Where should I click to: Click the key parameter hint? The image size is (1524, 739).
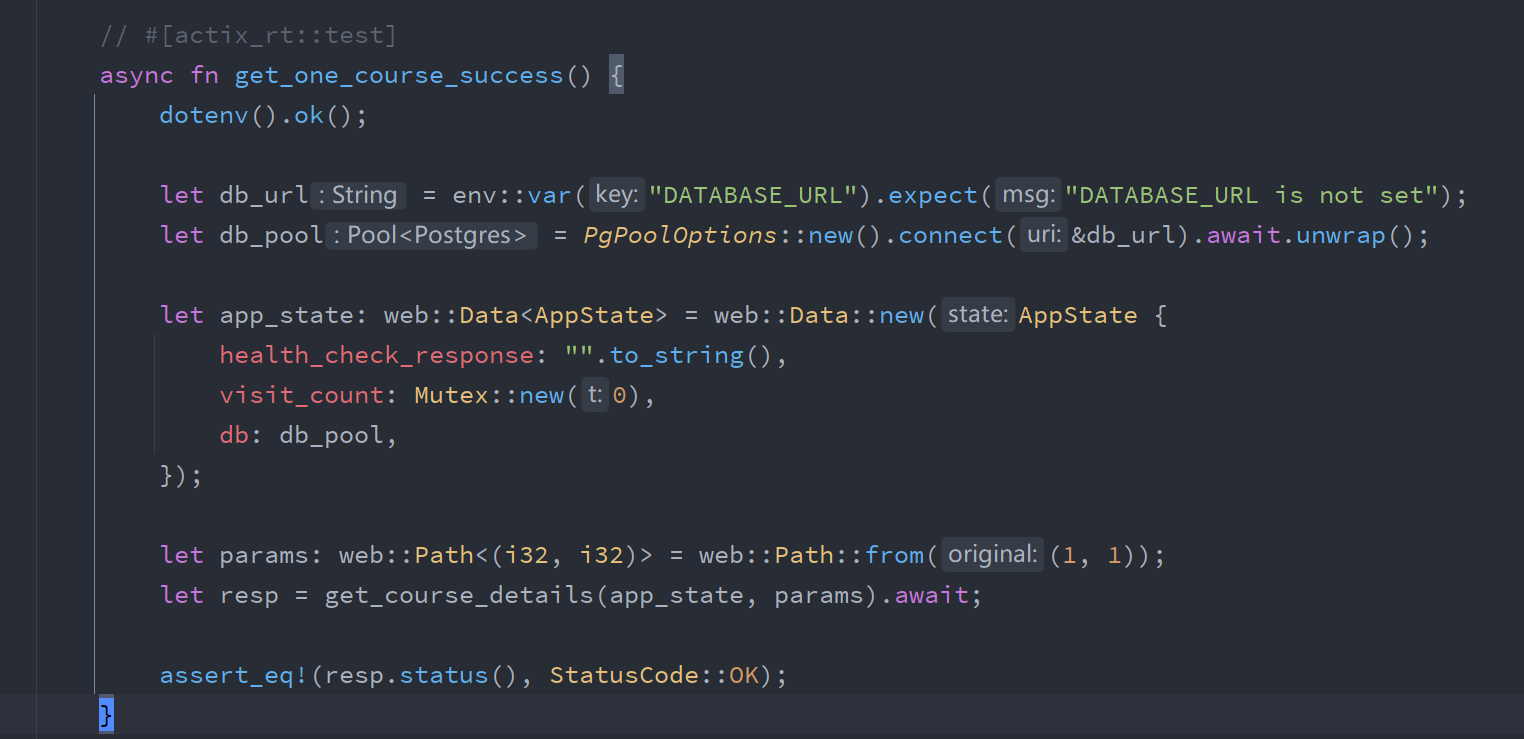pyautogui.click(x=615, y=194)
